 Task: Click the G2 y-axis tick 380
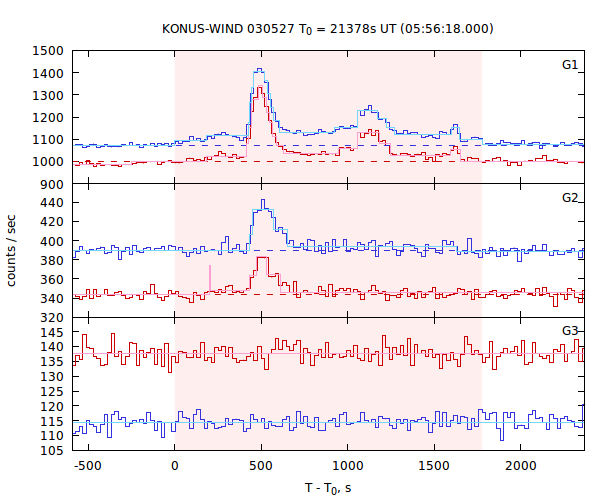(52, 261)
